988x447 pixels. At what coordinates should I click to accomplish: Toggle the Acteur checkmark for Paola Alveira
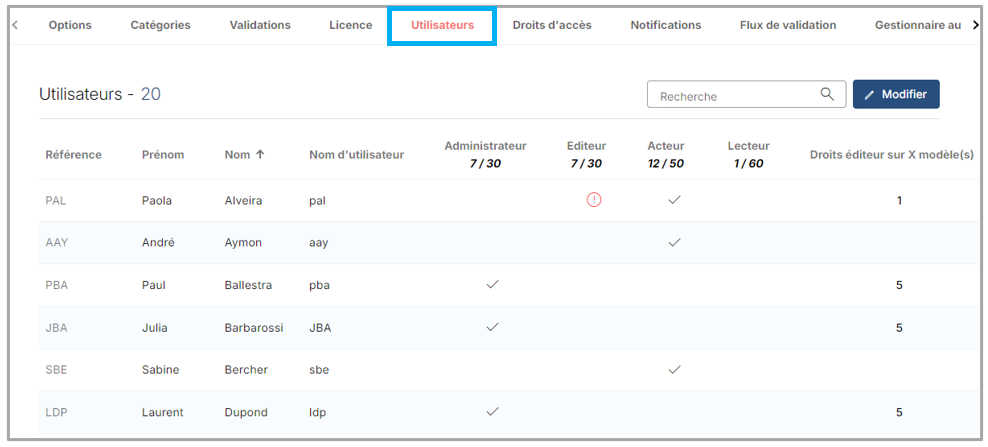click(x=675, y=200)
